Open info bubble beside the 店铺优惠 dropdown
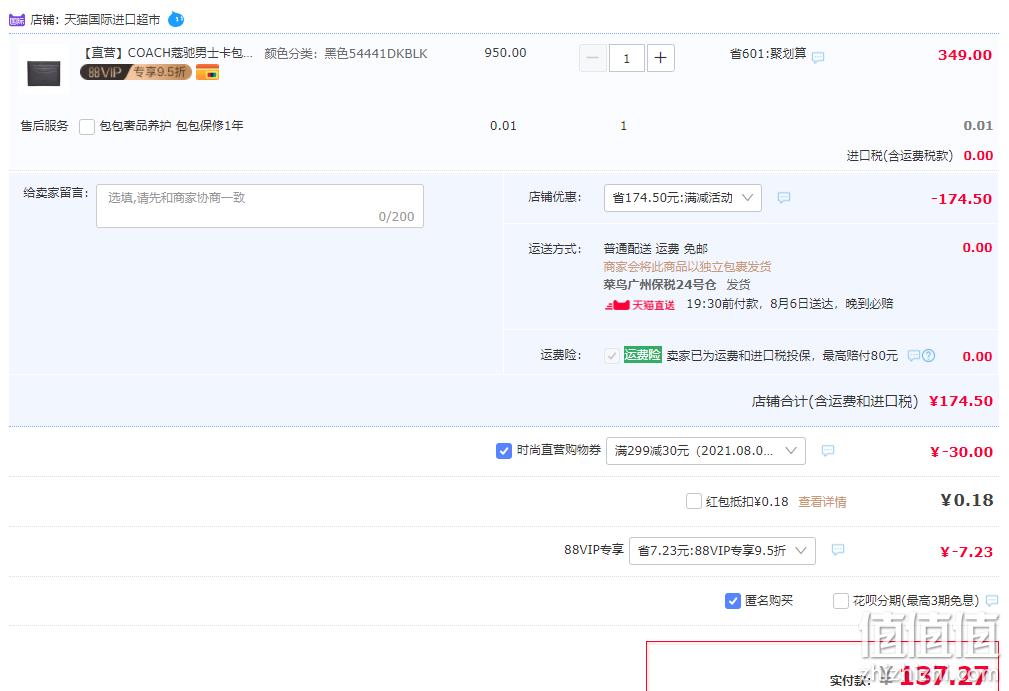1009x691 pixels. [783, 198]
